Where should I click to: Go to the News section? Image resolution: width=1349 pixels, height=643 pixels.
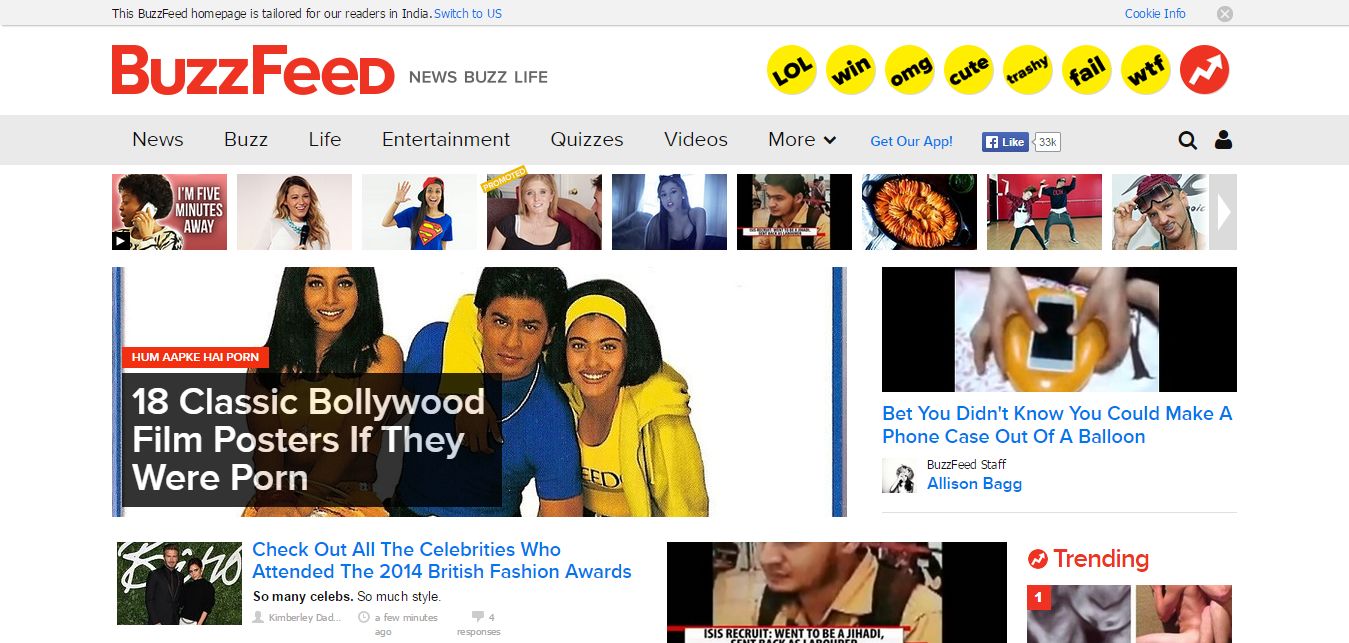pos(158,140)
